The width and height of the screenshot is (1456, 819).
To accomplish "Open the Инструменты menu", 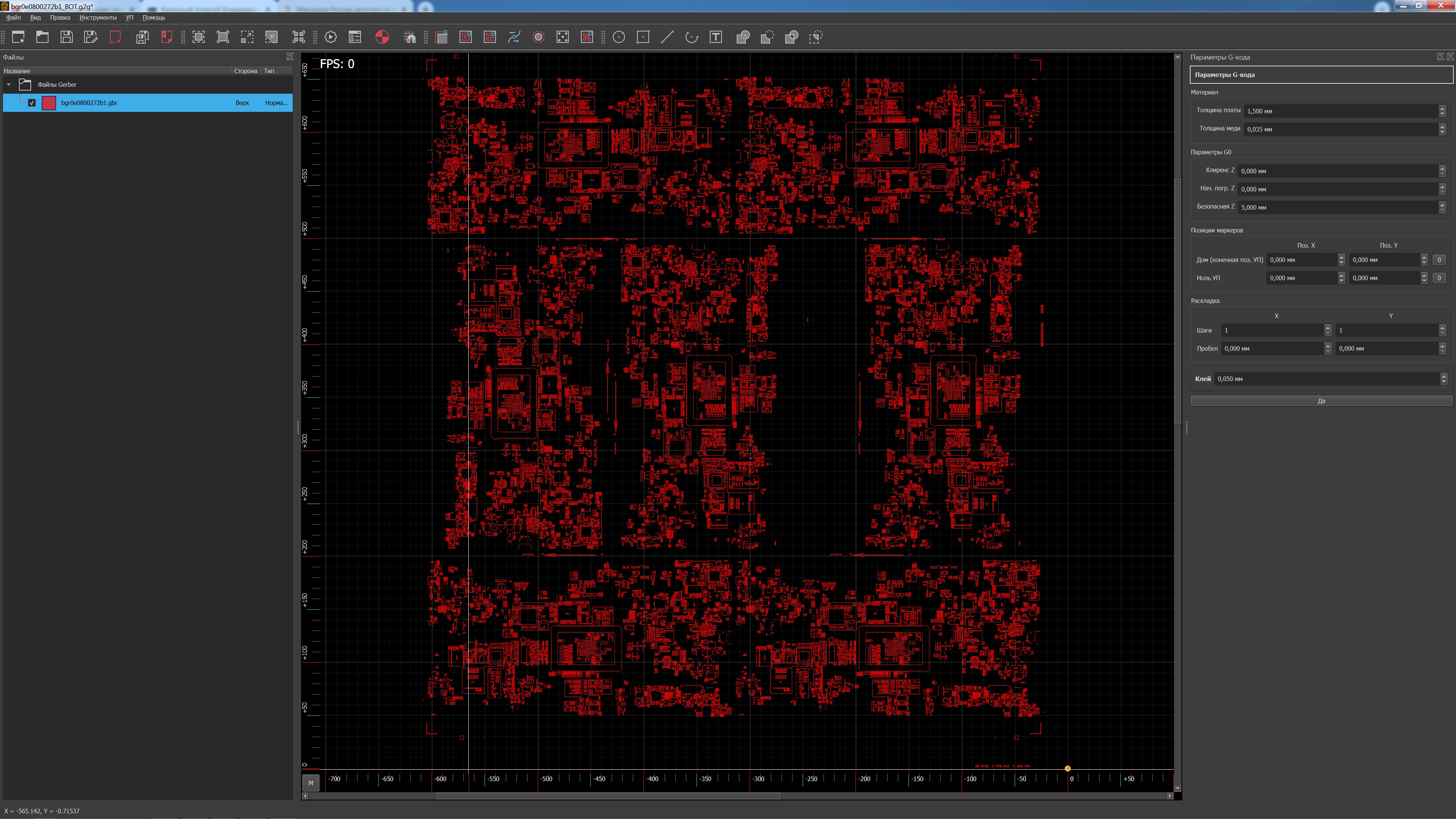I will (x=98, y=17).
